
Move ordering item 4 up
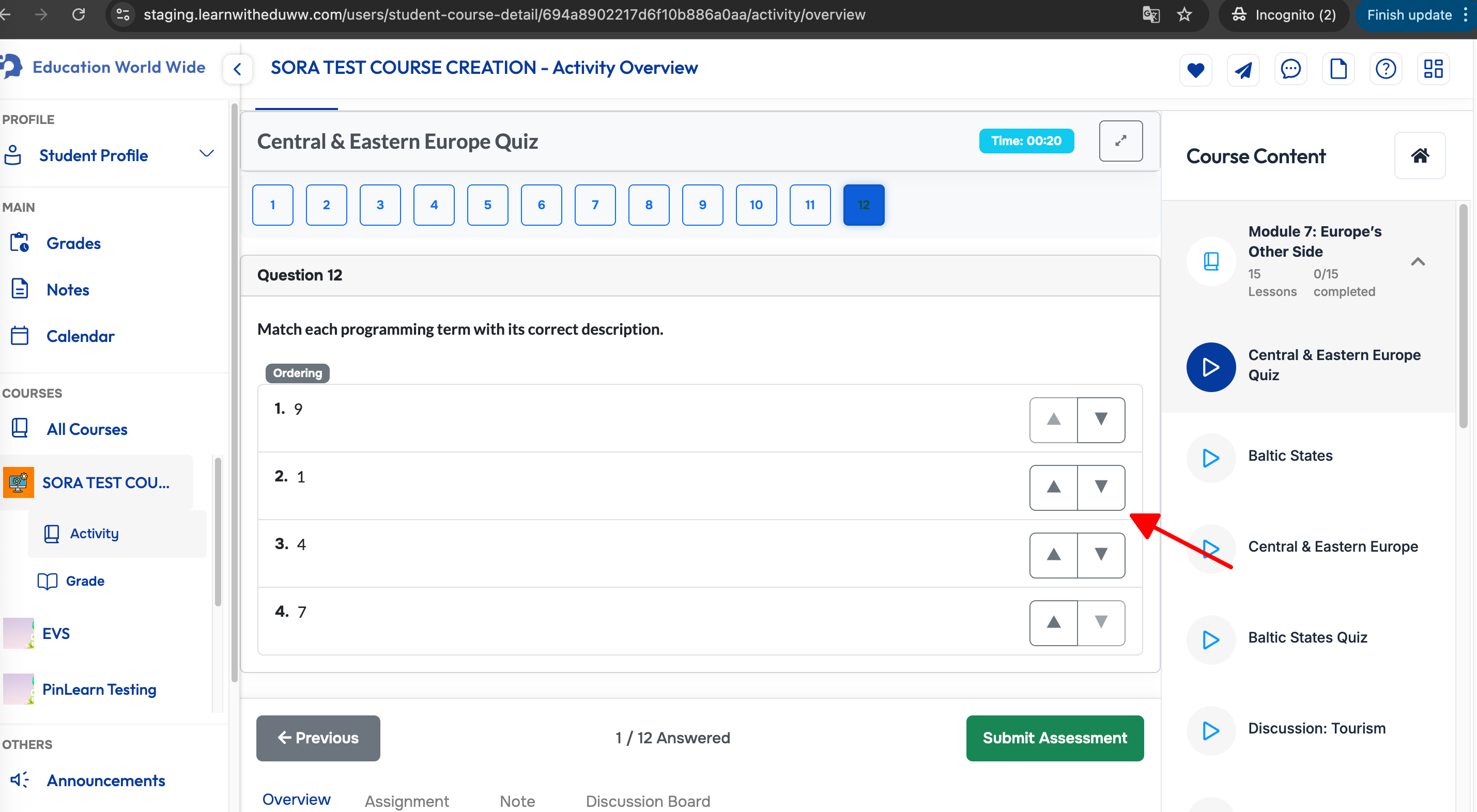pyautogui.click(x=1053, y=622)
